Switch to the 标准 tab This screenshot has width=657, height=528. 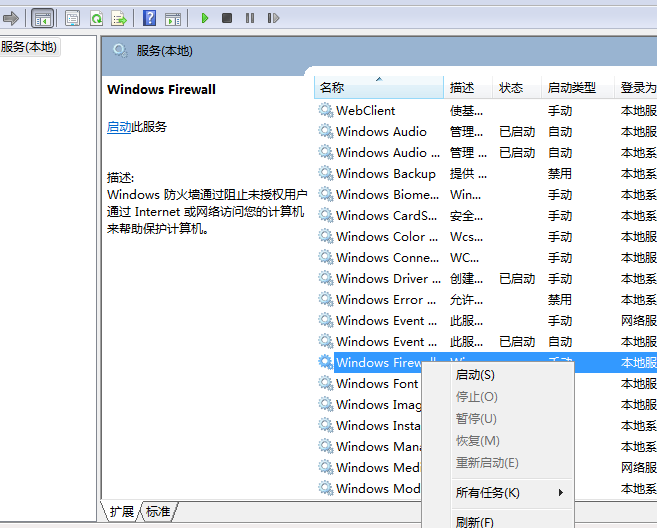(158, 512)
